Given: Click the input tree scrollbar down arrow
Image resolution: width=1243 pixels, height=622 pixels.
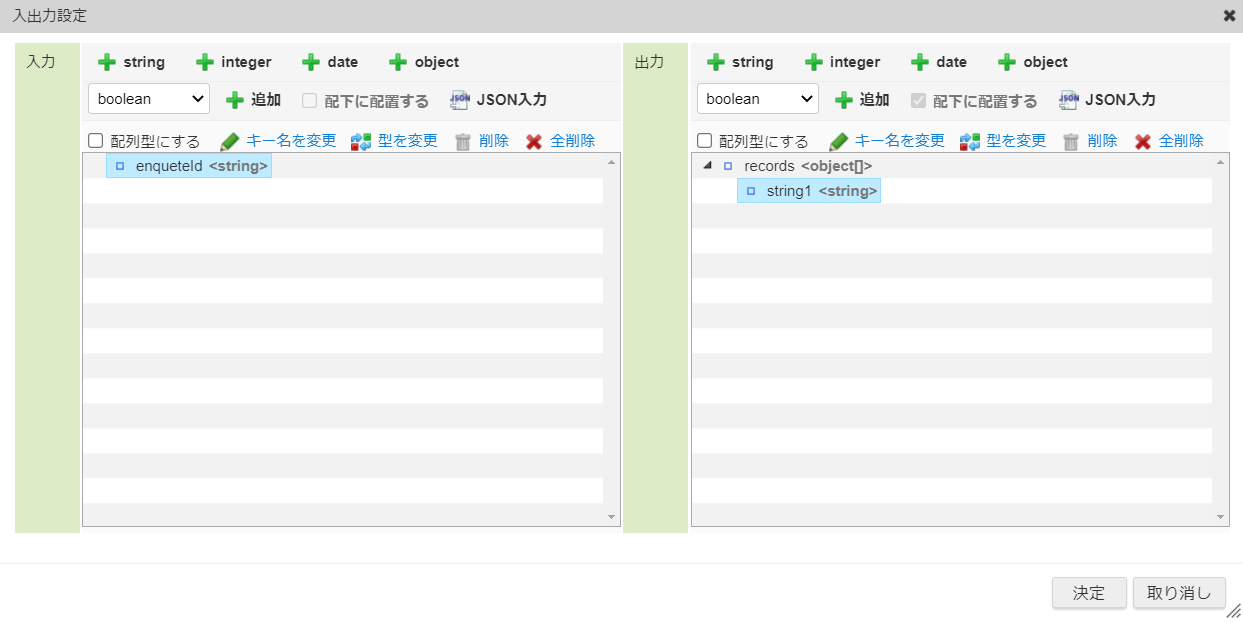Looking at the screenshot, I should (x=612, y=517).
